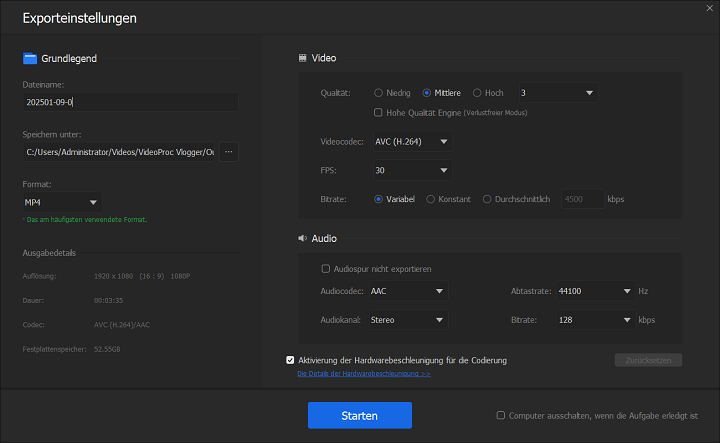Click the Starten button

tap(359, 415)
